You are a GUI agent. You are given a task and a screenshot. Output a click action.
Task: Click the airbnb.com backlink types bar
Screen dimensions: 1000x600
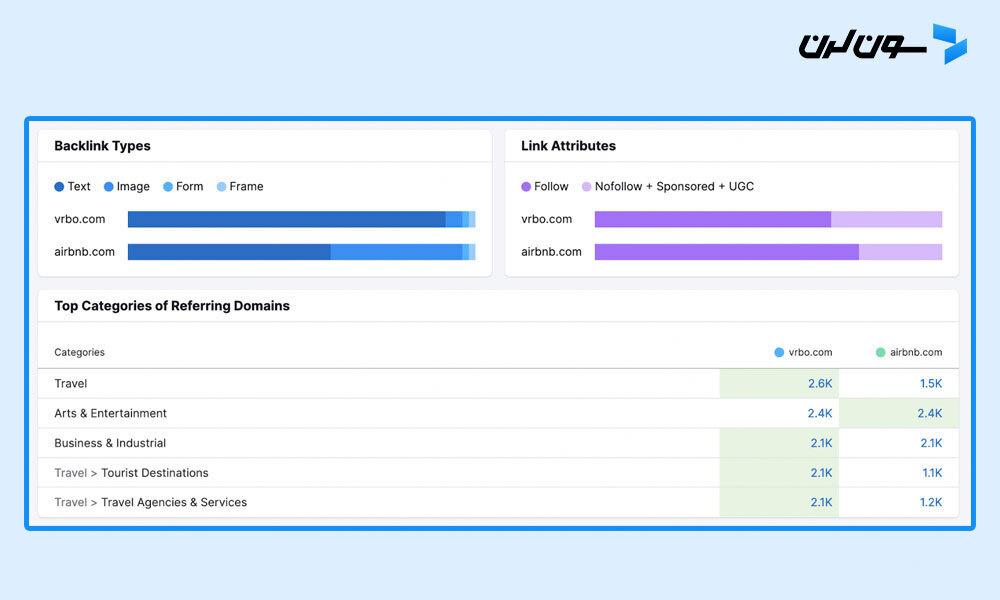(301, 252)
